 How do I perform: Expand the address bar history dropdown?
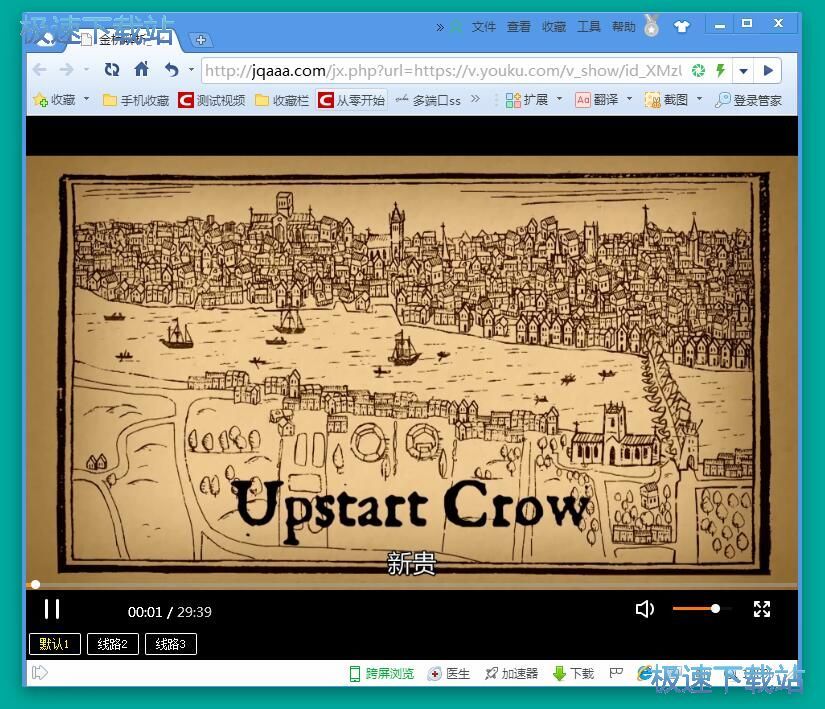tap(743, 70)
